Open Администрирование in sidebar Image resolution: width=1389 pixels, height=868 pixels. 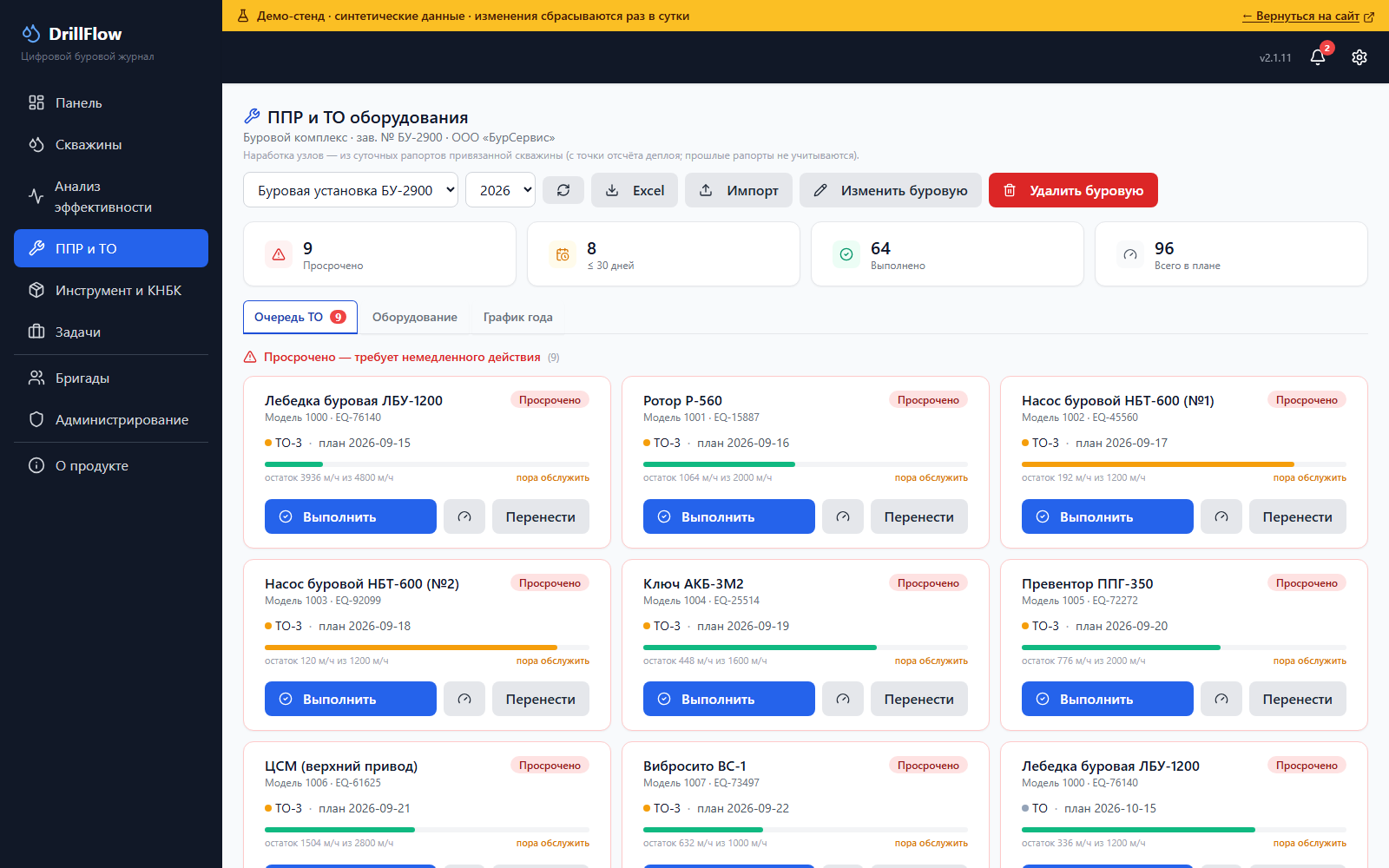click(111, 419)
